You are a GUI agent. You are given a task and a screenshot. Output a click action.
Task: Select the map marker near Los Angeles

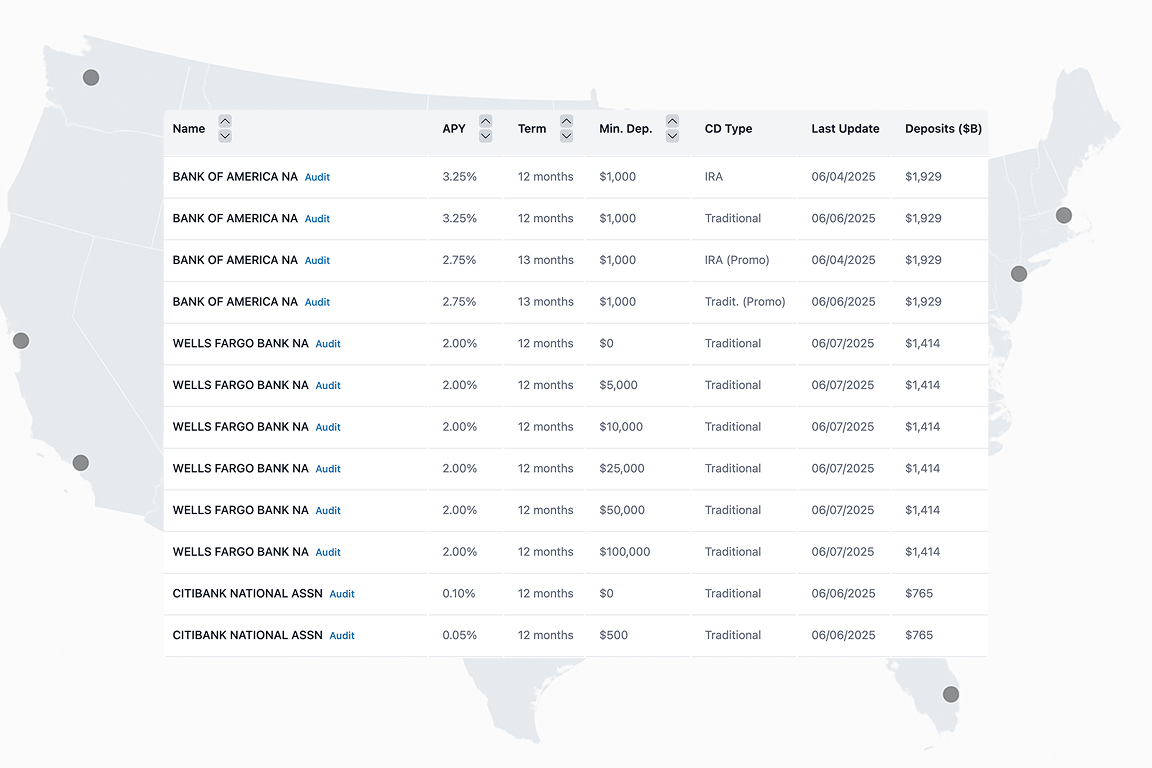click(81, 463)
